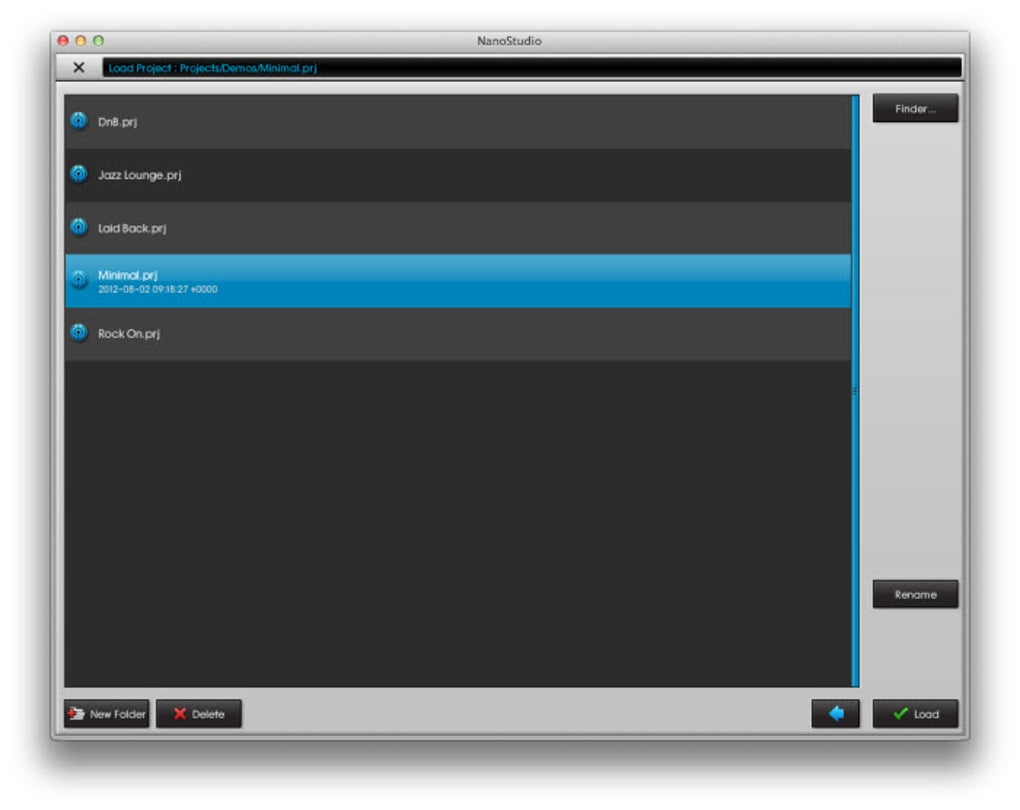1020x810 pixels.
Task: Minimize the NanoStudio window with the yellow button
Action: tap(81, 40)
